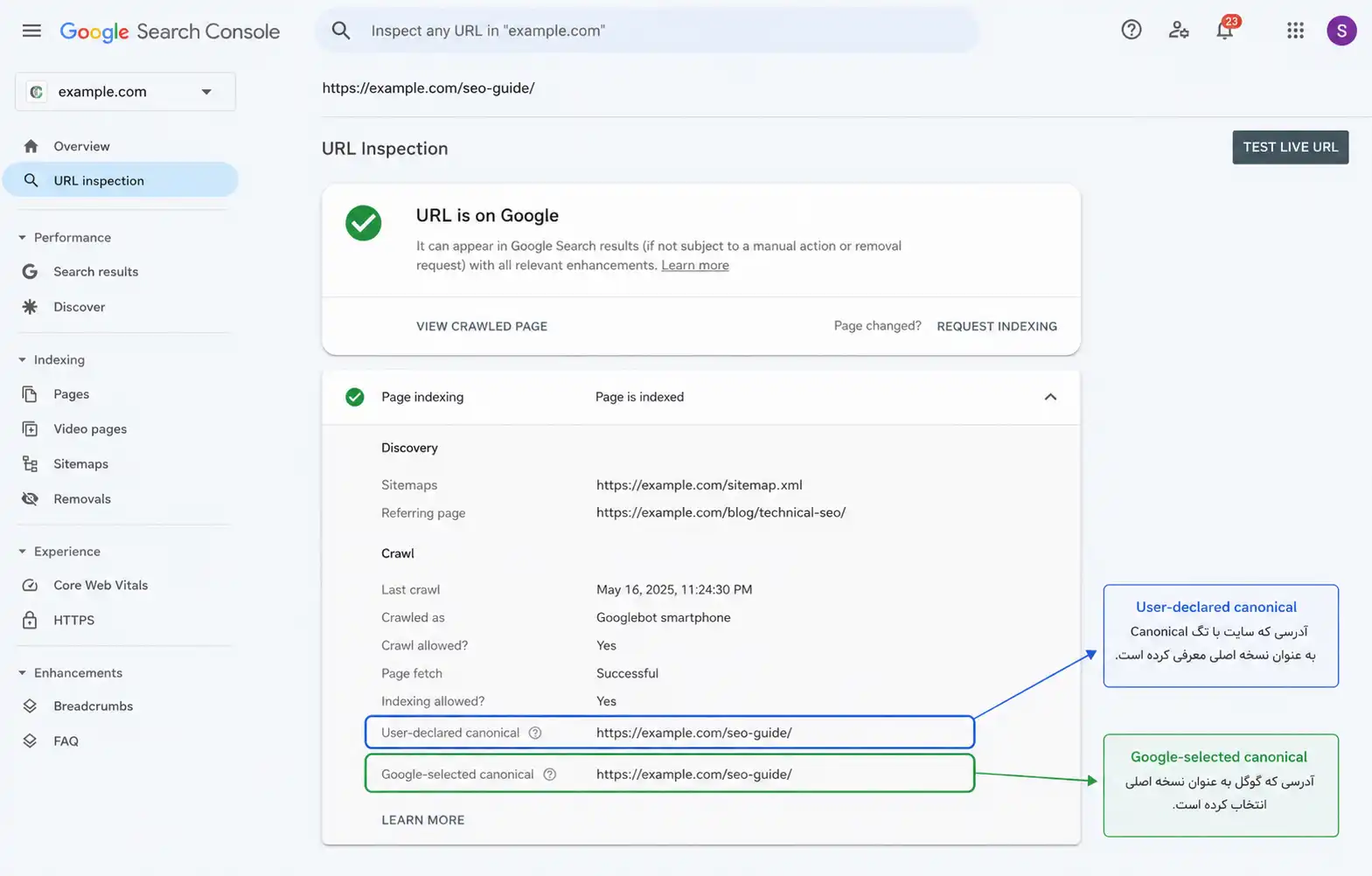This screenshot has height=876, width=1372.
Task: Collapse the Experience section
Action: [x=22, y=552]
